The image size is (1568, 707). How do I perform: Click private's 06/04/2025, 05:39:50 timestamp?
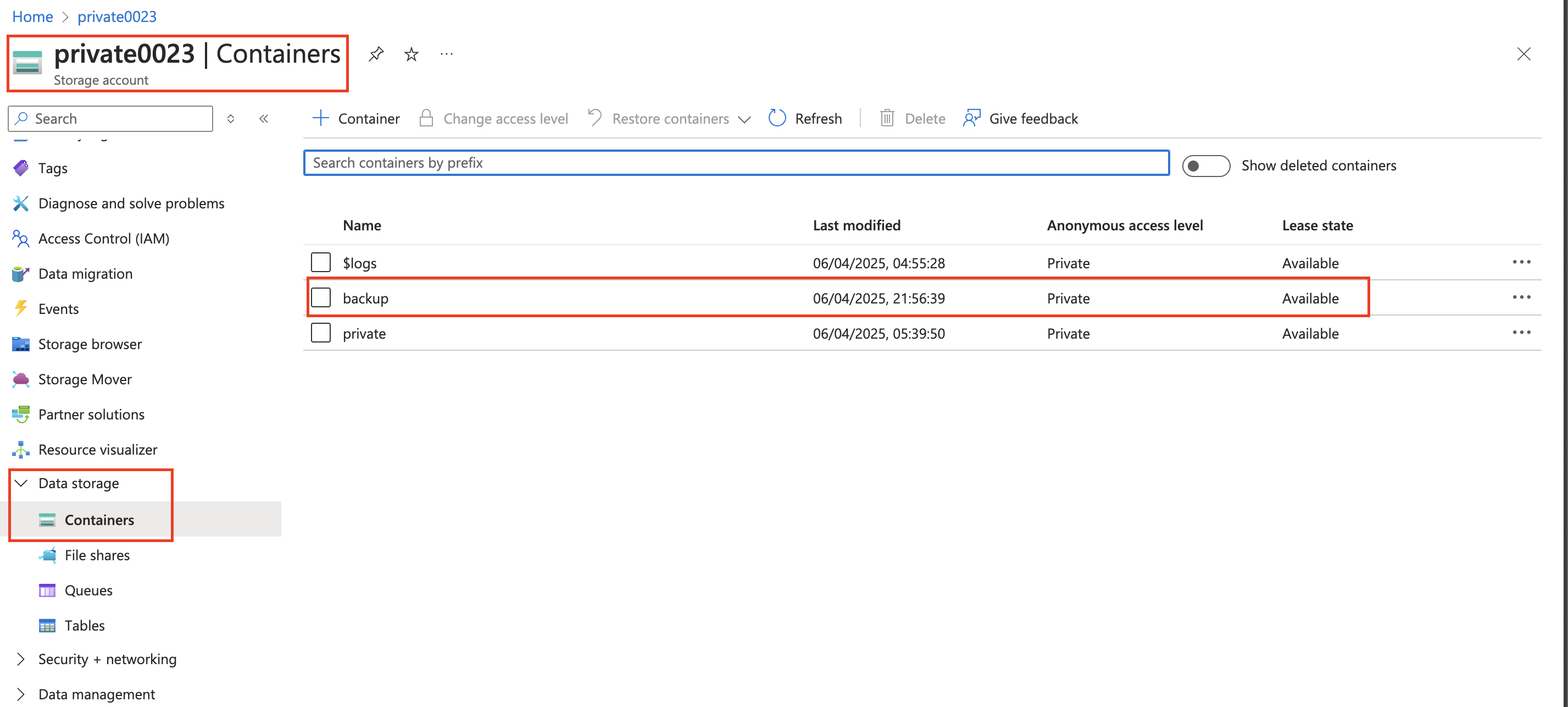point(878,334)
